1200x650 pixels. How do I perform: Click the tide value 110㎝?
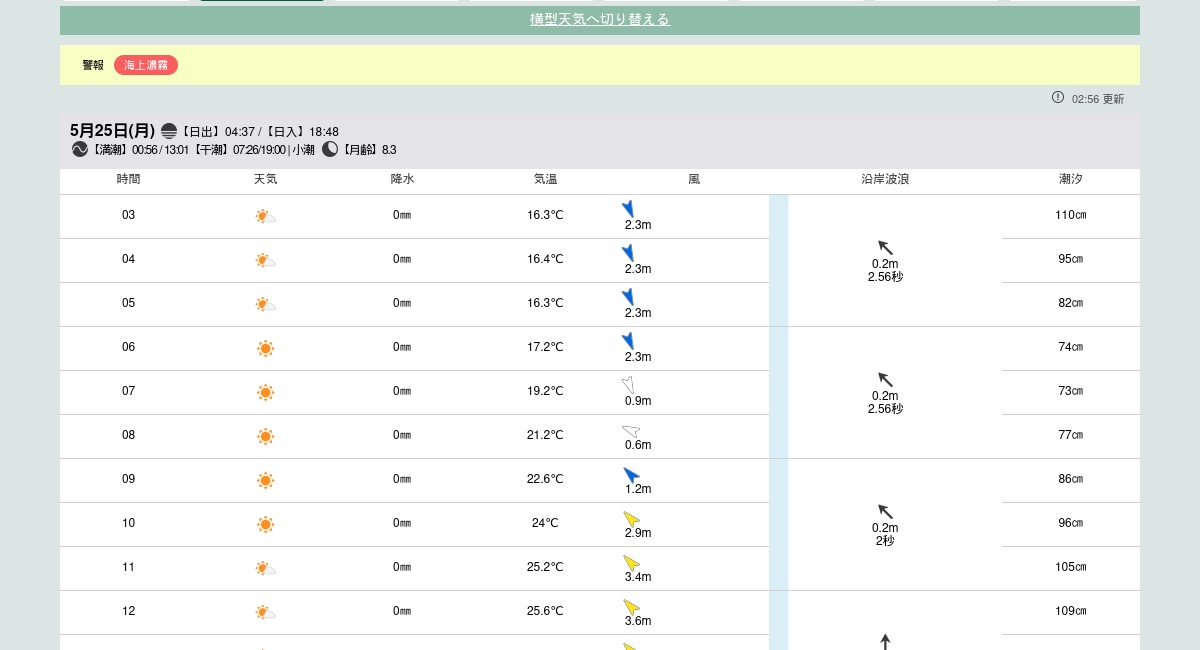tap(1071, 215)
